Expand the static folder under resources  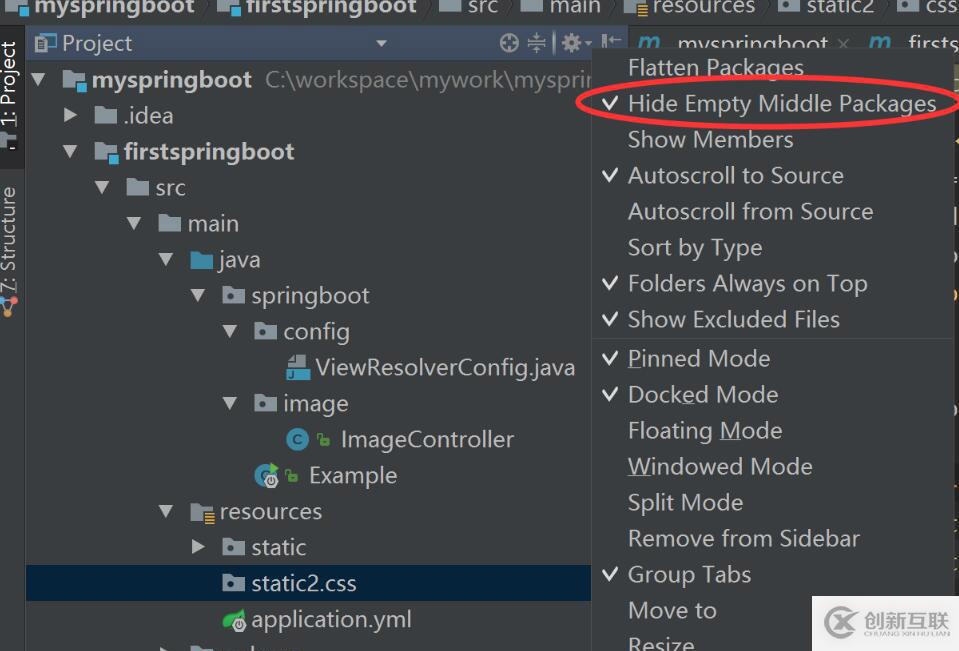[x=198, y=547]
